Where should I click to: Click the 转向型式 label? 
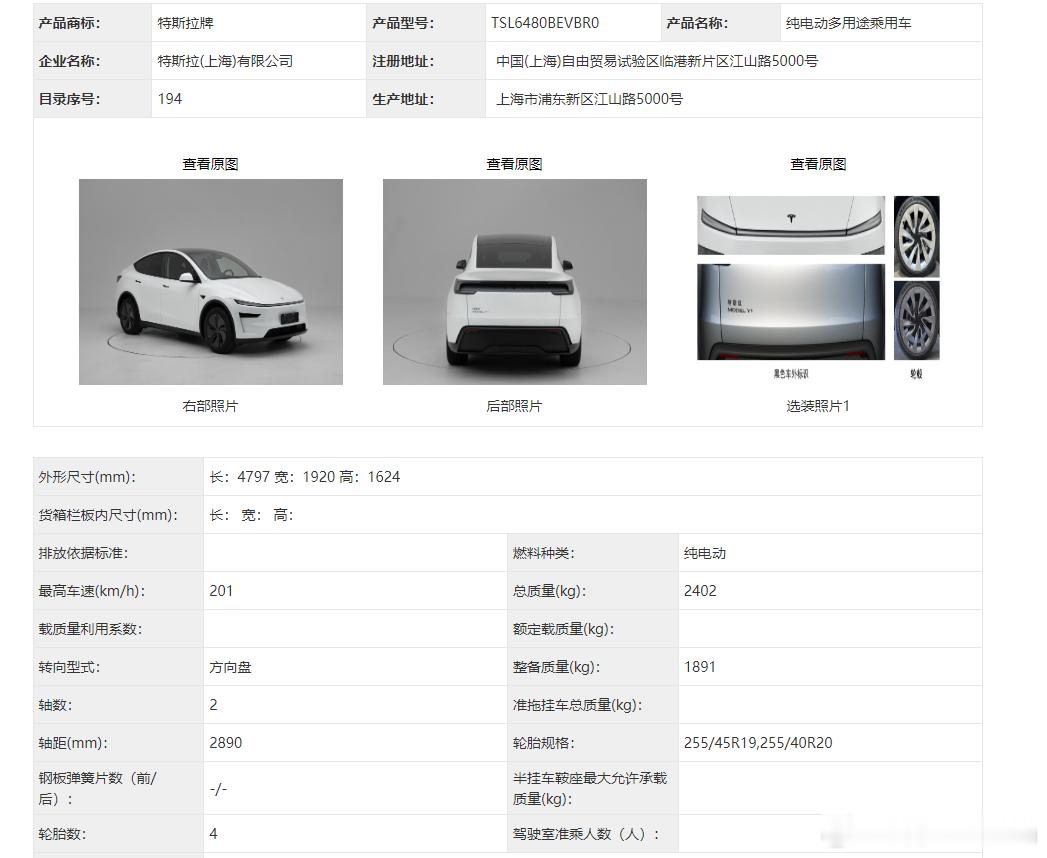point(69,667)
